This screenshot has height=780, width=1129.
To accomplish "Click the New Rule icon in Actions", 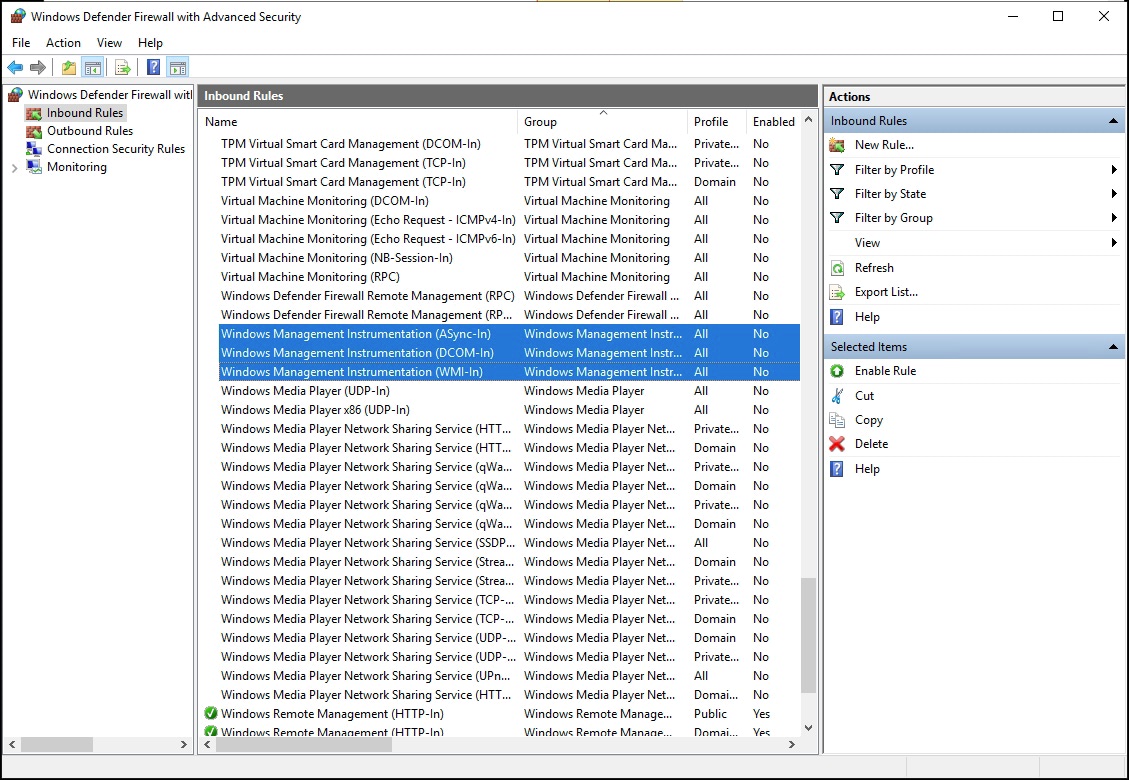I will coord(837,145).
